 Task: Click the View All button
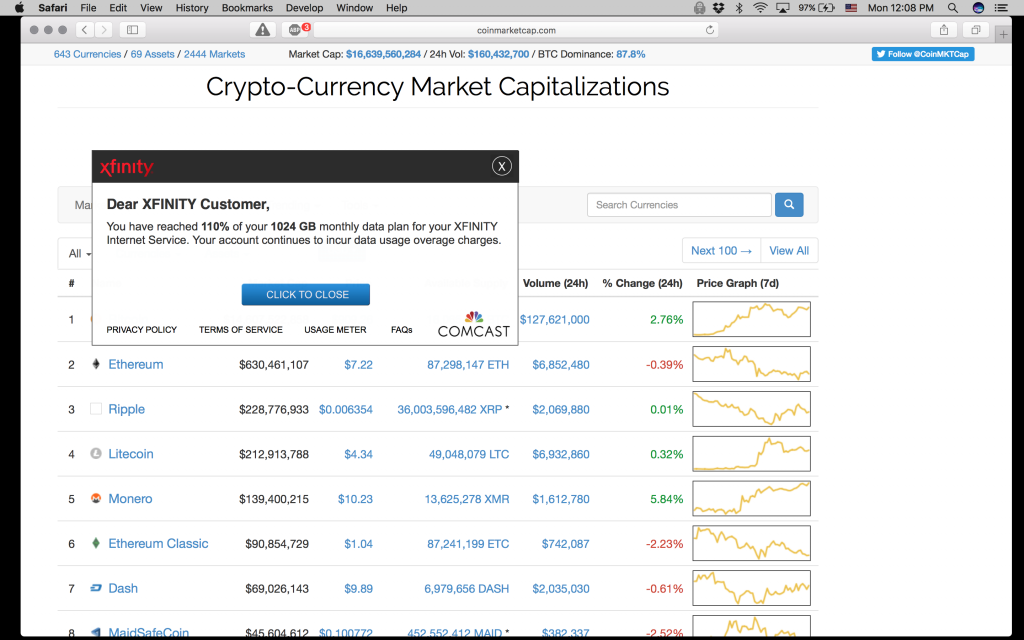coord(789,251)
